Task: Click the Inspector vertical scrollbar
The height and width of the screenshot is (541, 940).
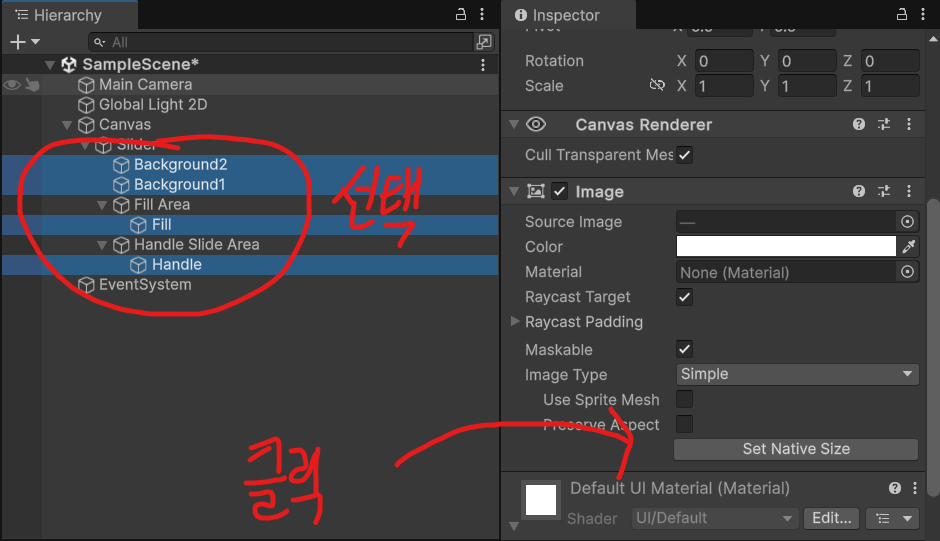Action: coord(933,348)
